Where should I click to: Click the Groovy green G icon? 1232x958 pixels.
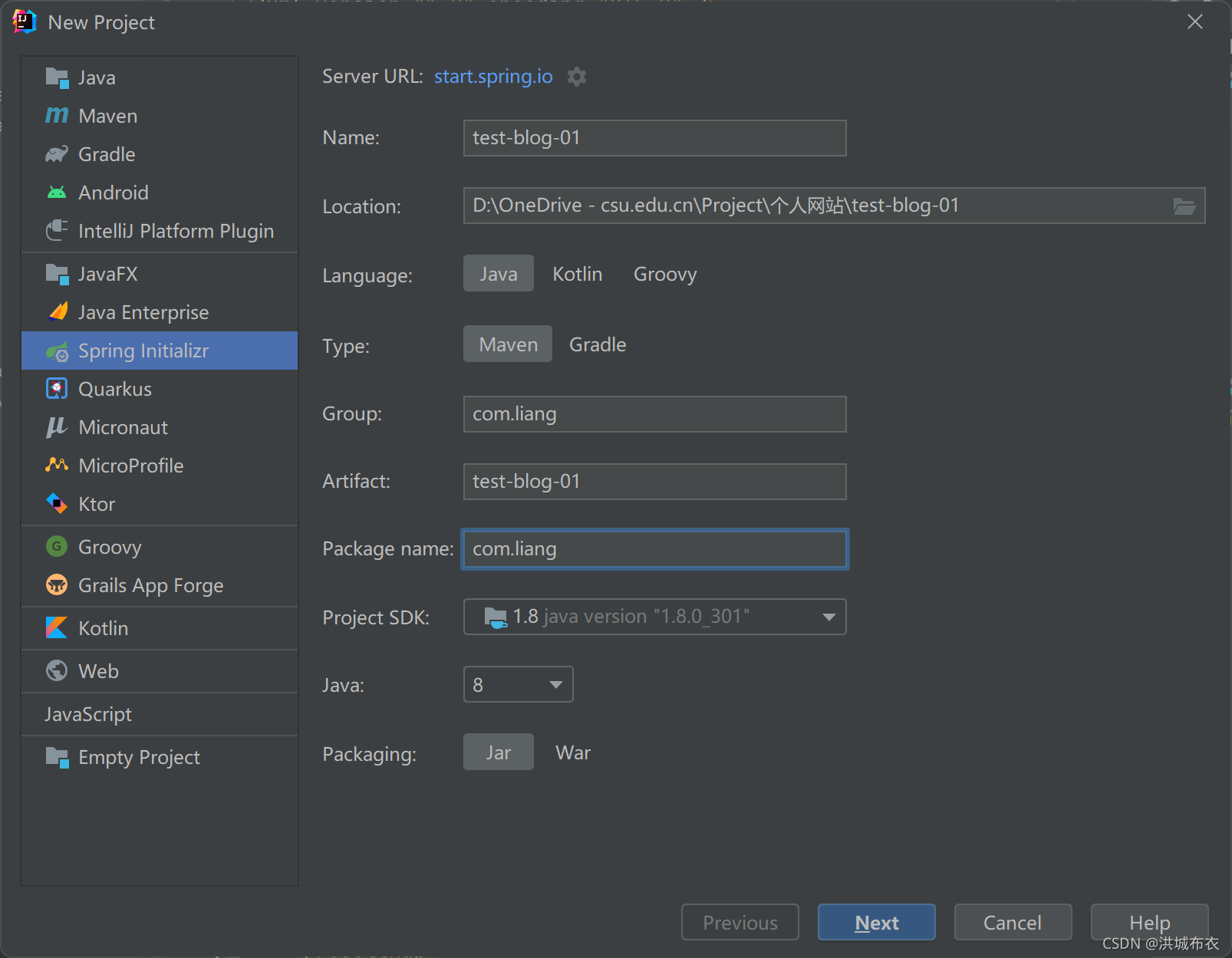tap(57, 546)
